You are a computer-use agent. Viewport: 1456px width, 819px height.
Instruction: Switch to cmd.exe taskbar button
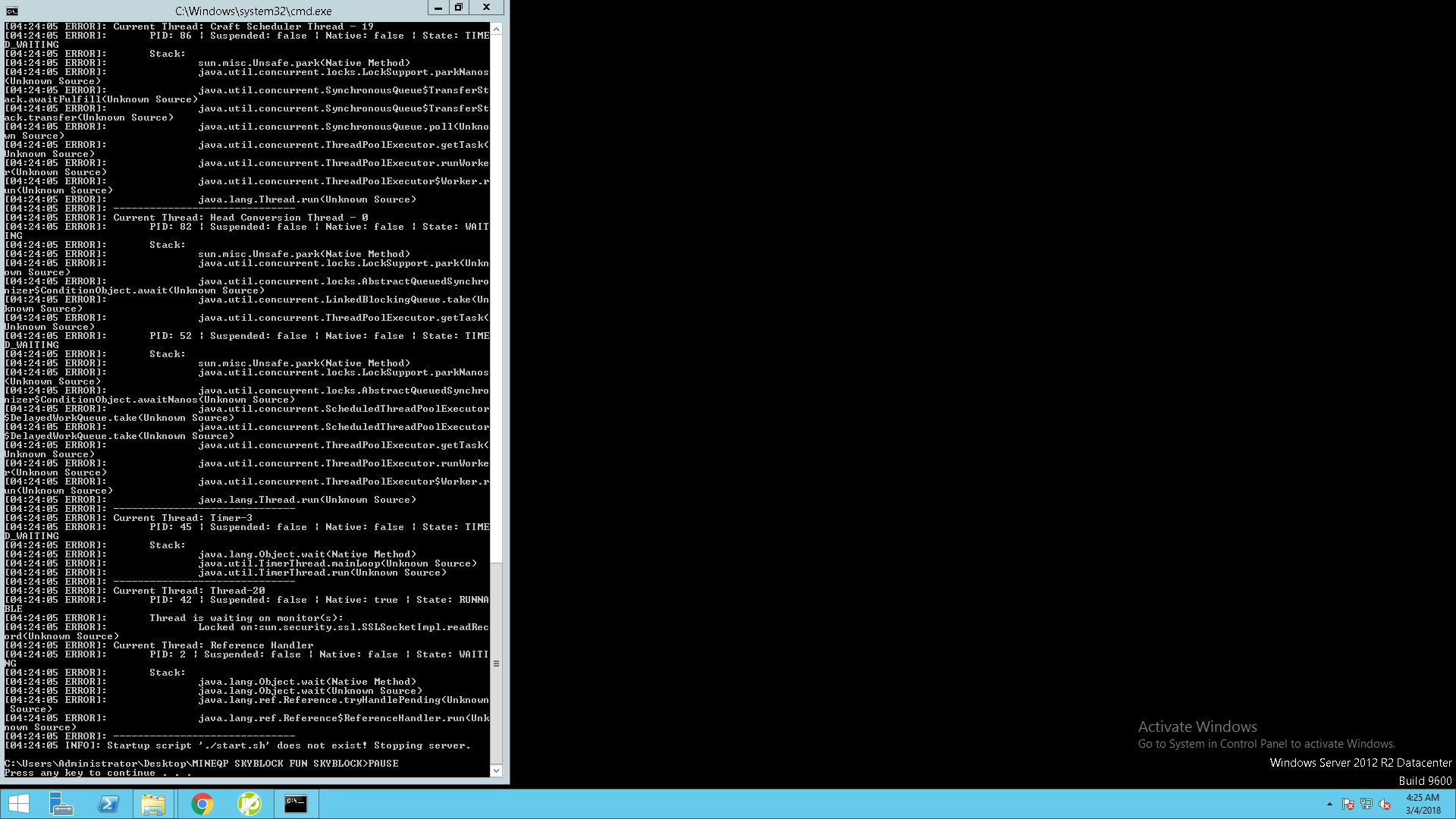296,804
